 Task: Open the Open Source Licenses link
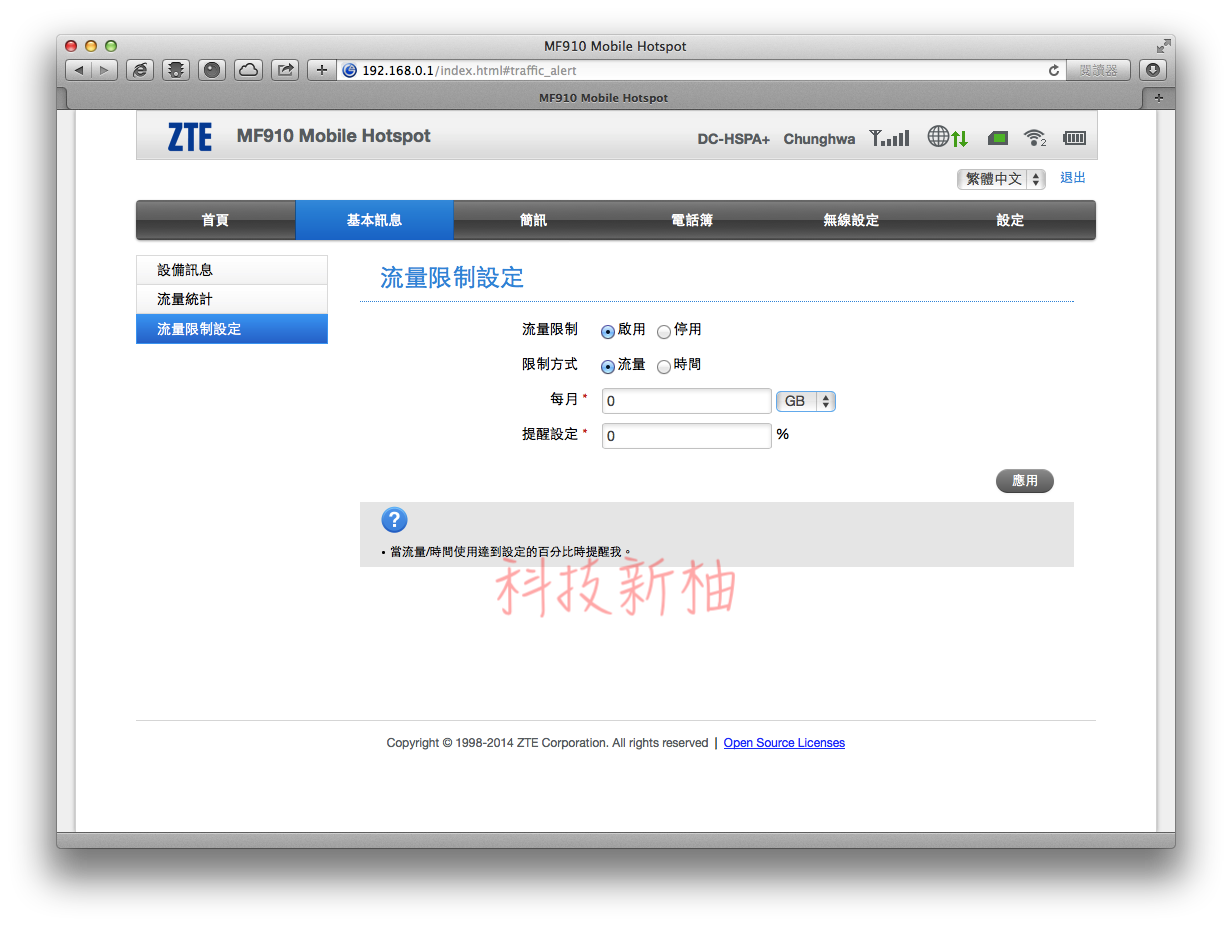point(784,743)
